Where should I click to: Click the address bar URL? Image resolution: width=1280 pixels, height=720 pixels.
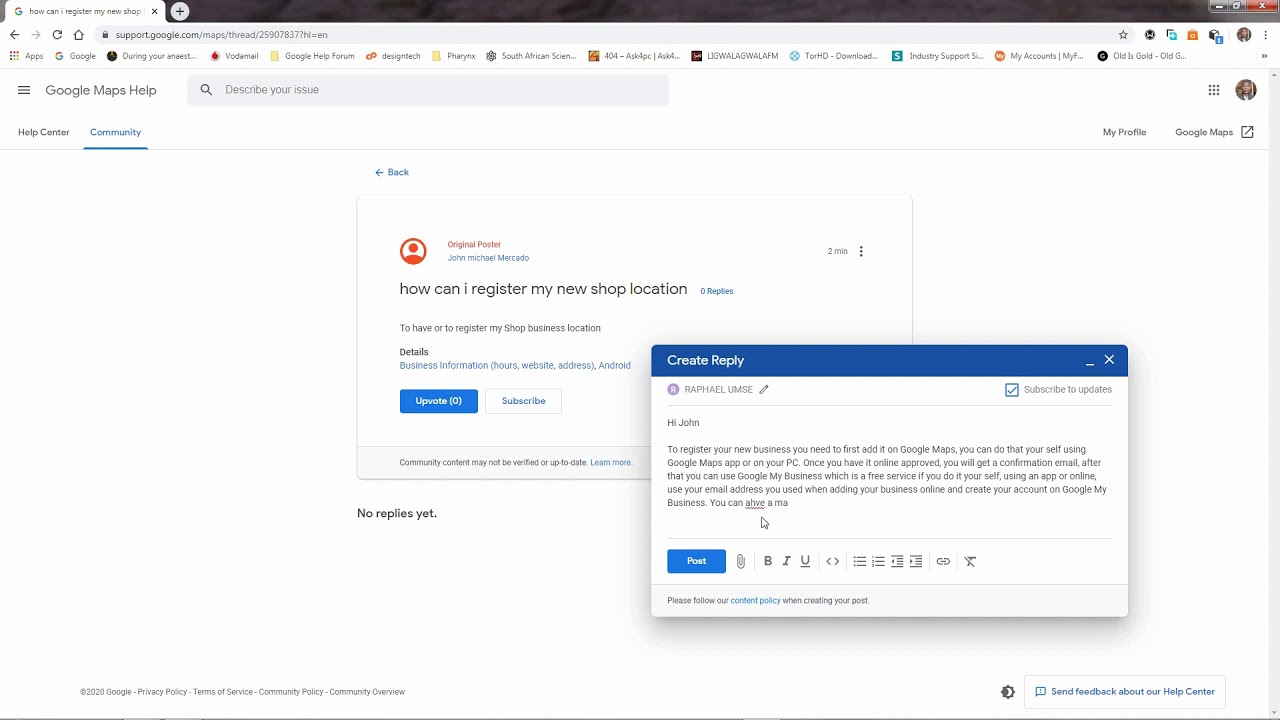coord(222,34)
